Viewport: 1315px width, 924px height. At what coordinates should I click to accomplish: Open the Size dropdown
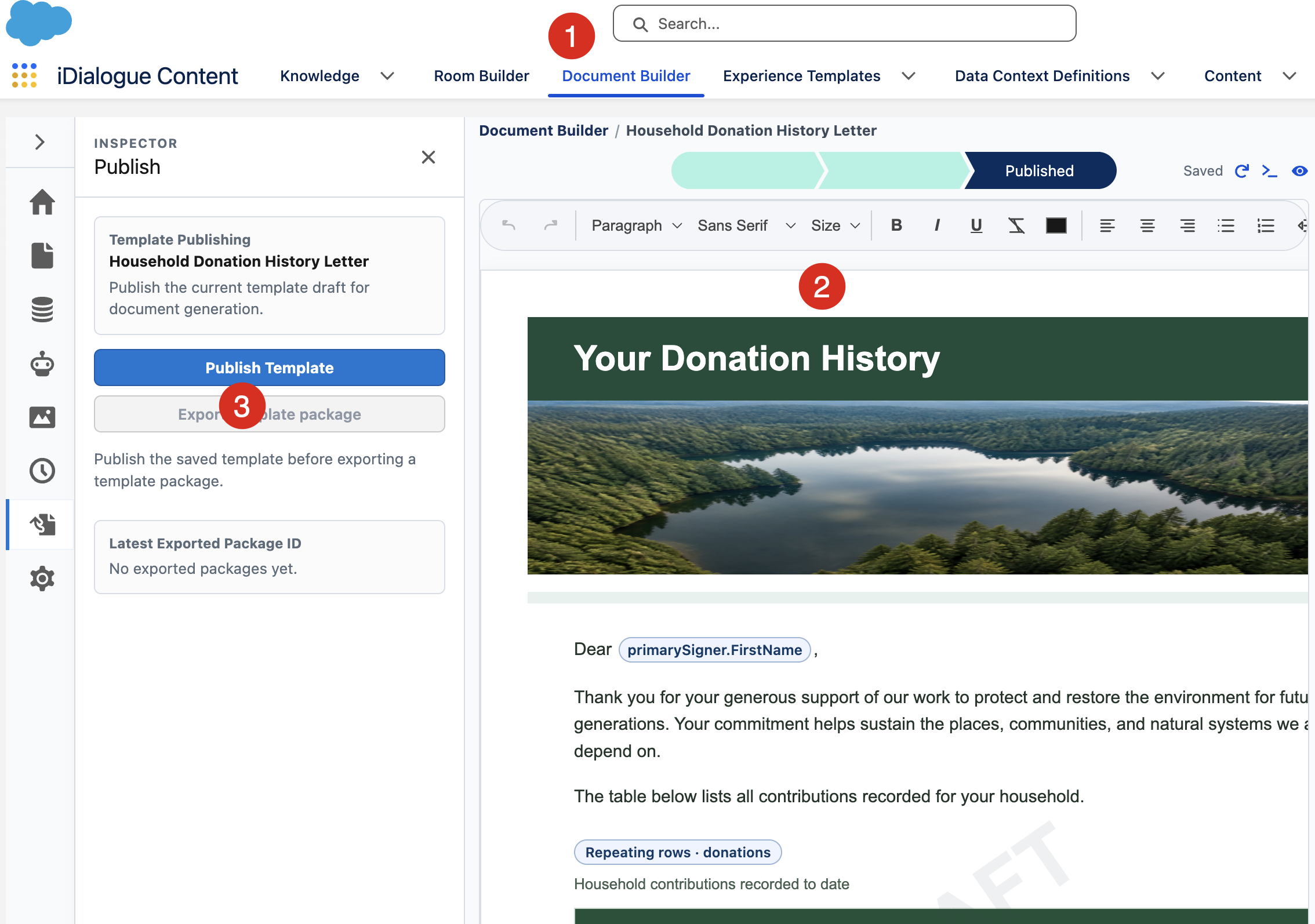click(x=836, y=225)
